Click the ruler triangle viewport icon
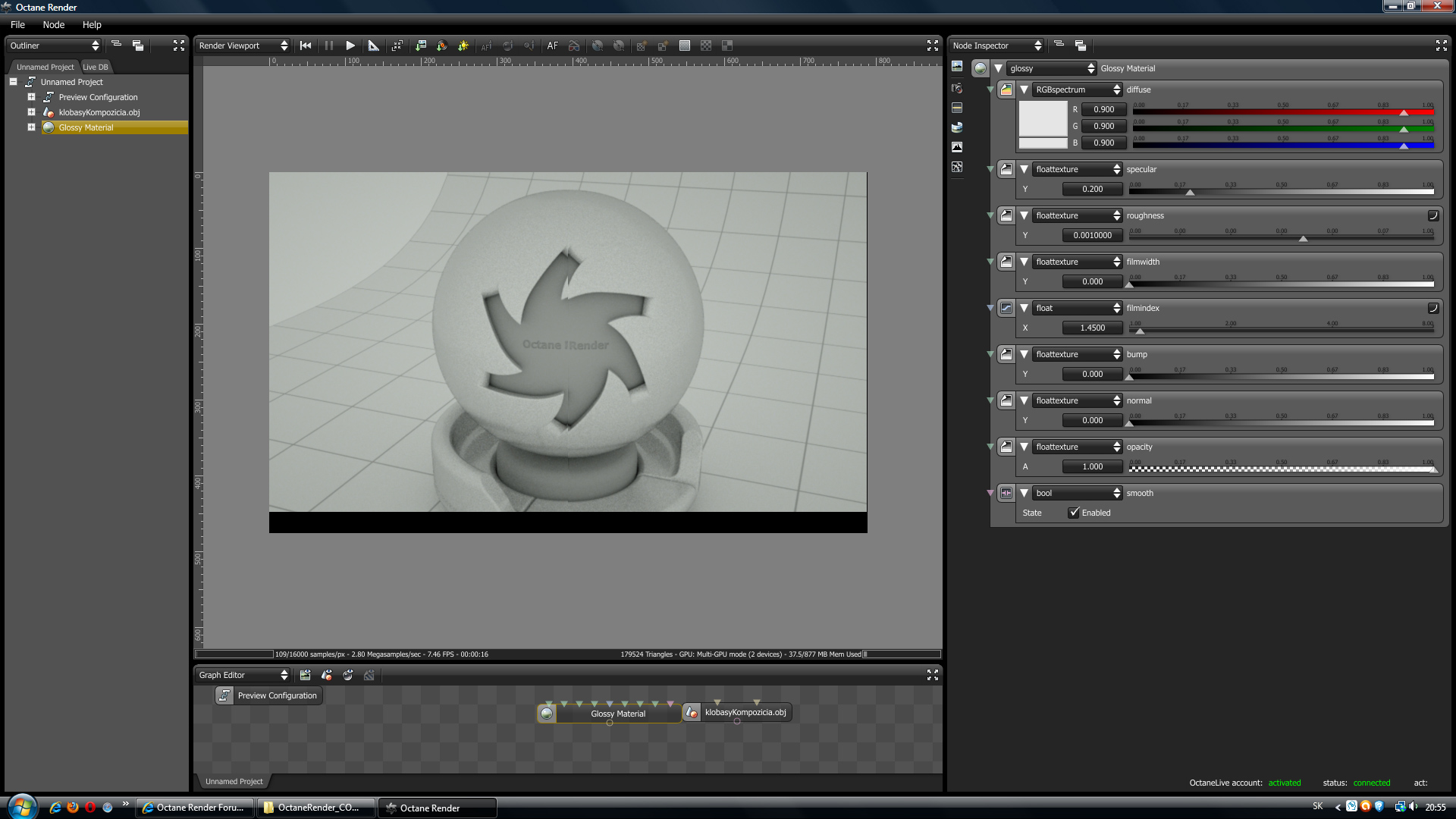The width and height of the screenshot is (1456, 819). (x=373, y=45)
